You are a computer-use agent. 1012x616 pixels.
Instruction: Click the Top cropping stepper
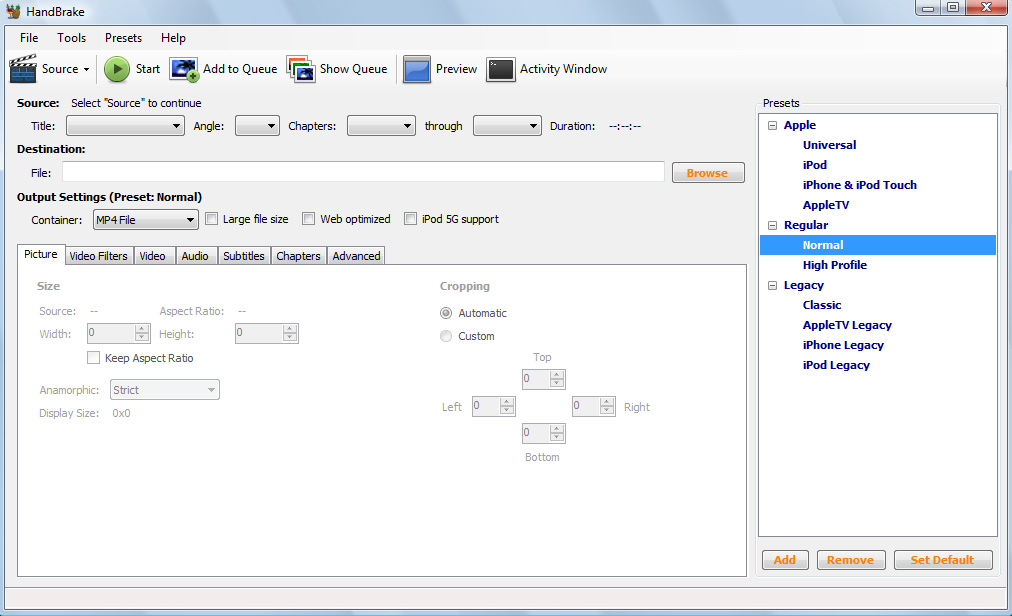[x=543, y=379]
